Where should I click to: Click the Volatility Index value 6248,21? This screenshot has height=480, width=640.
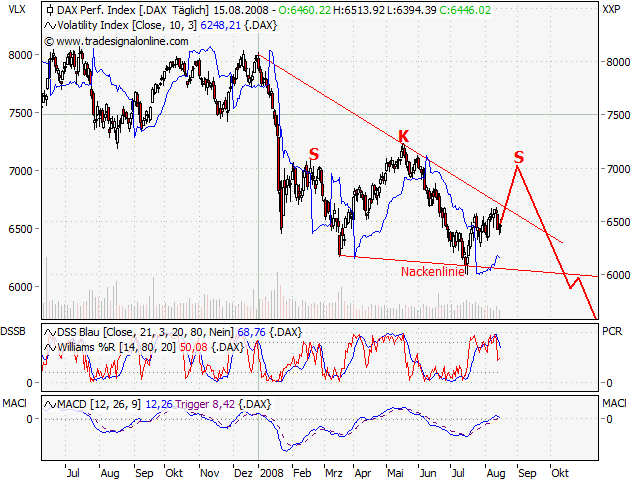click(220, 25)
